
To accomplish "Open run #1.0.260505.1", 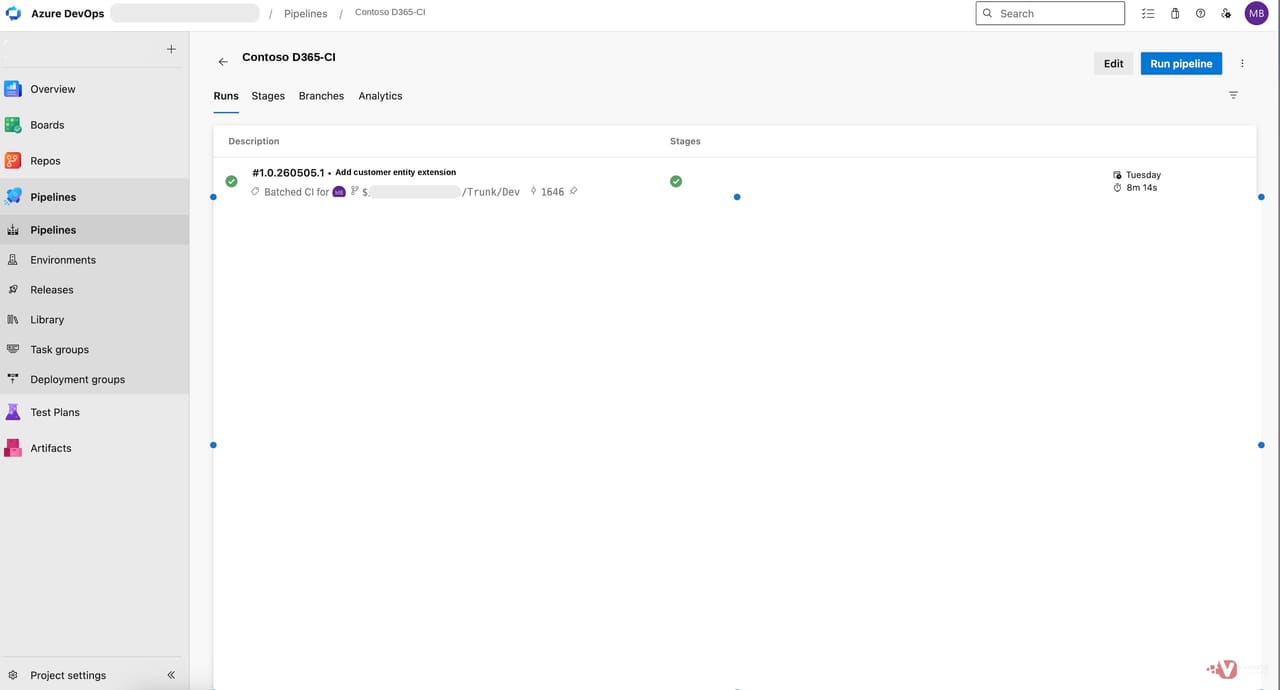I will click(x=288, y=172).
